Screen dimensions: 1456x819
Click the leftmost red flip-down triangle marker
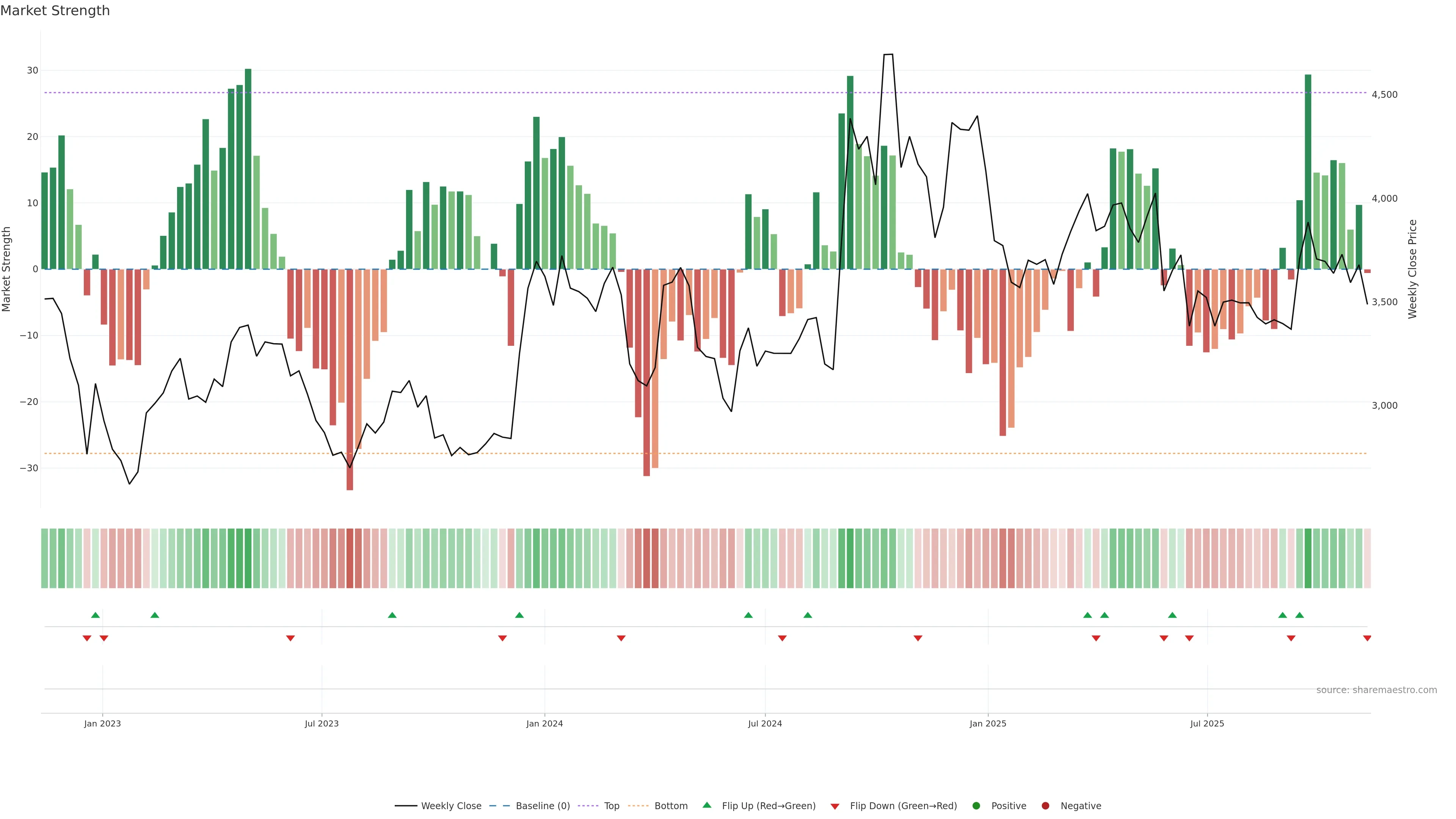[87, 638]
